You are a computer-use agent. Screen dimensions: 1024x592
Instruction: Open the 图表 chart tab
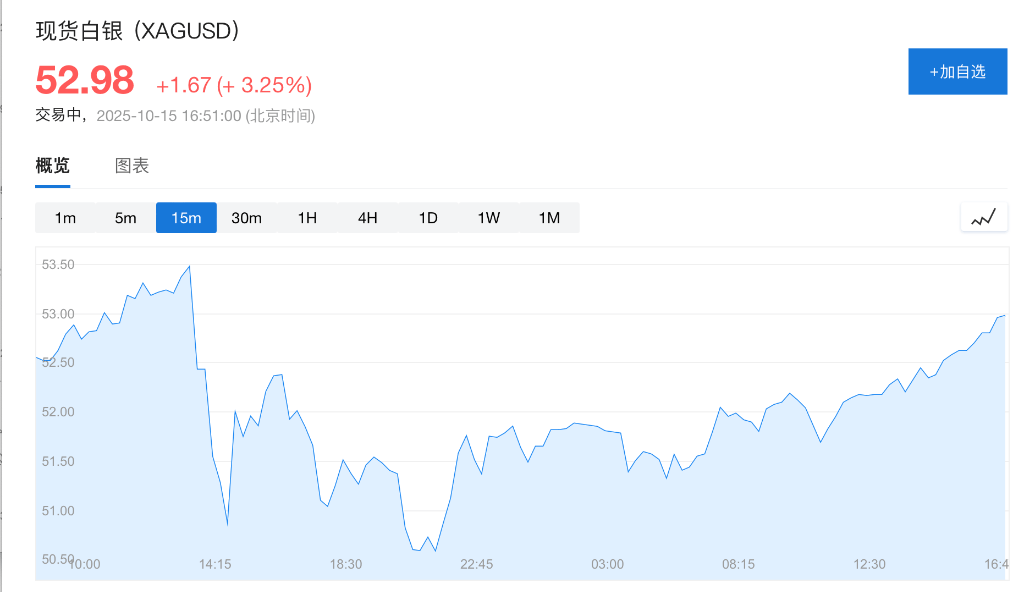point(132,166)
